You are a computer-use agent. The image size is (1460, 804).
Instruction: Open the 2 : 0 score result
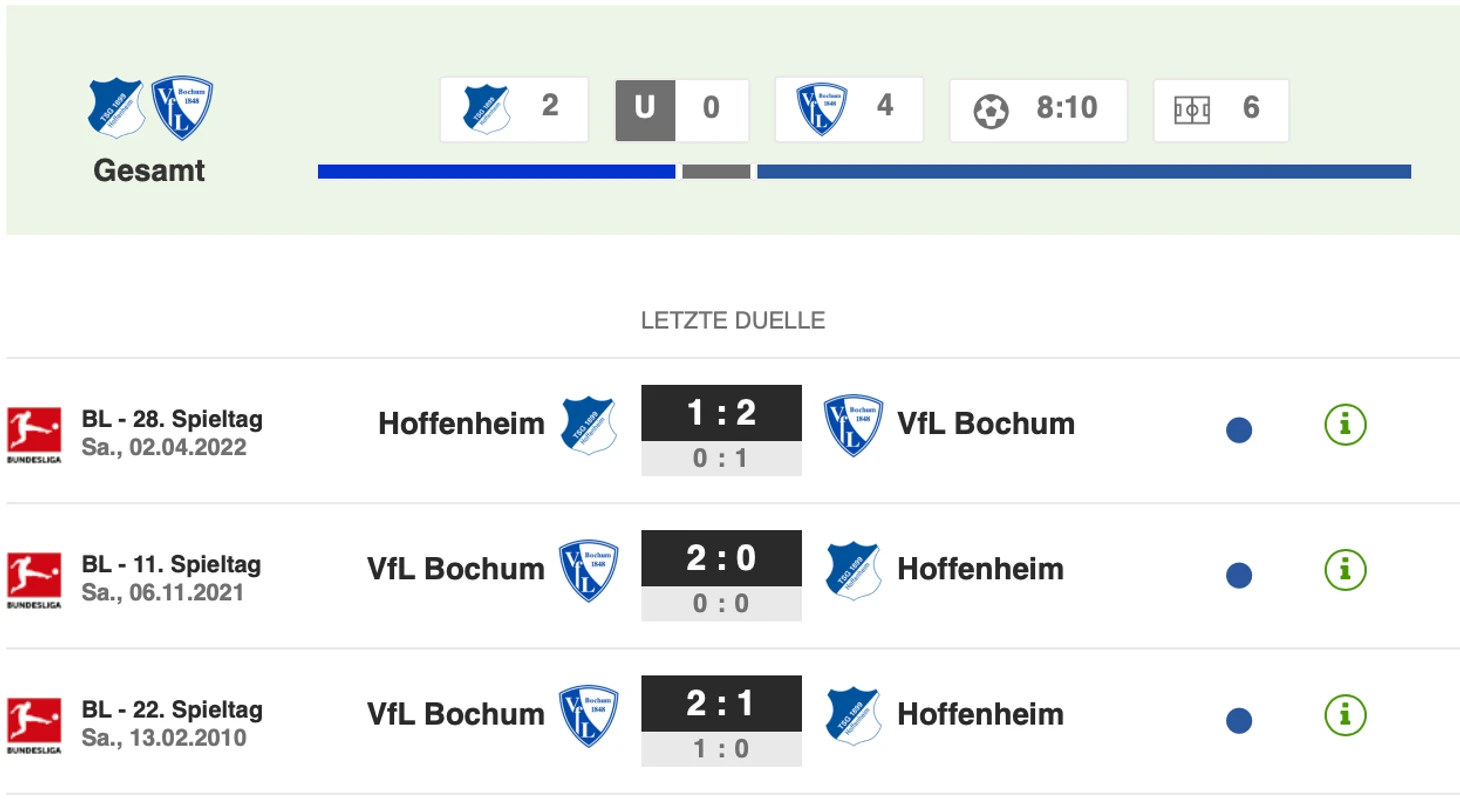click(x=721, y=557)
